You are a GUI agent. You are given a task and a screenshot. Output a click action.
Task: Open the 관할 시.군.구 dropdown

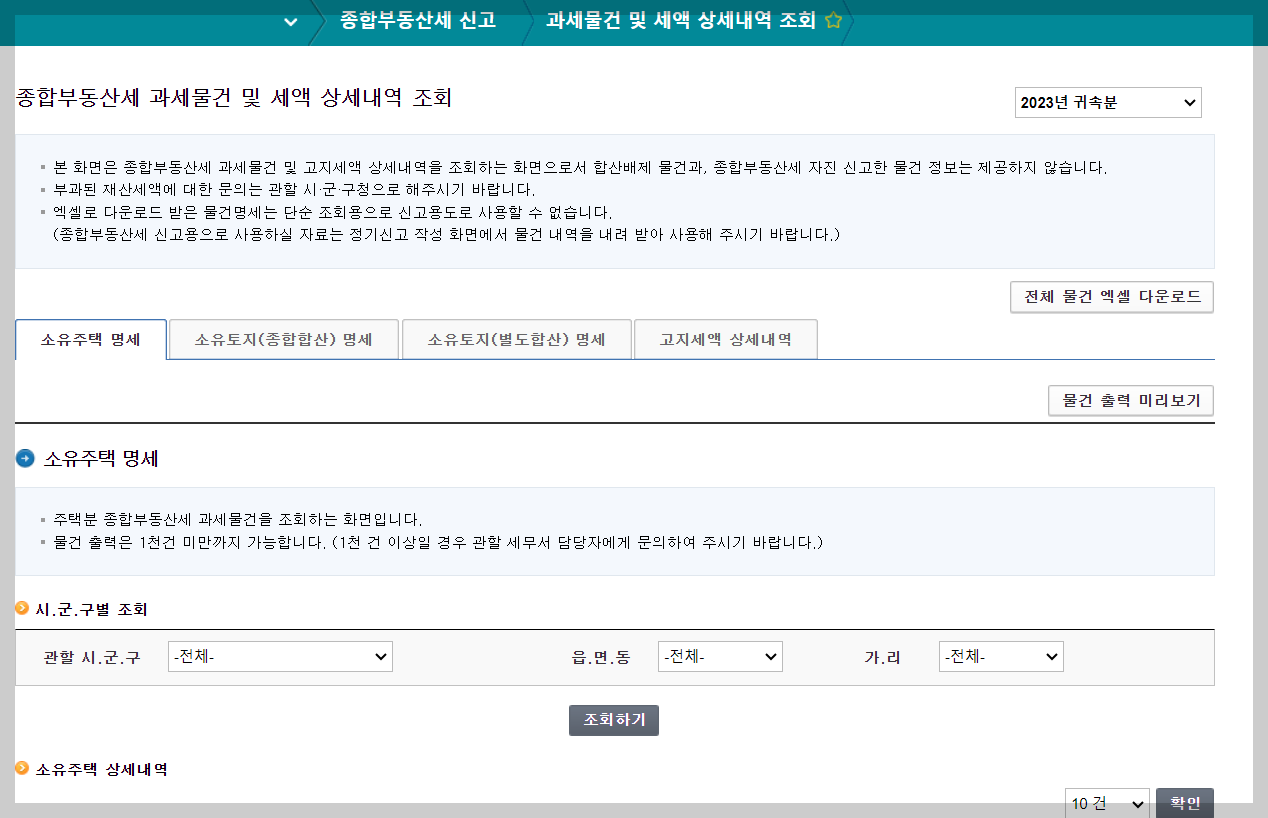280,656
